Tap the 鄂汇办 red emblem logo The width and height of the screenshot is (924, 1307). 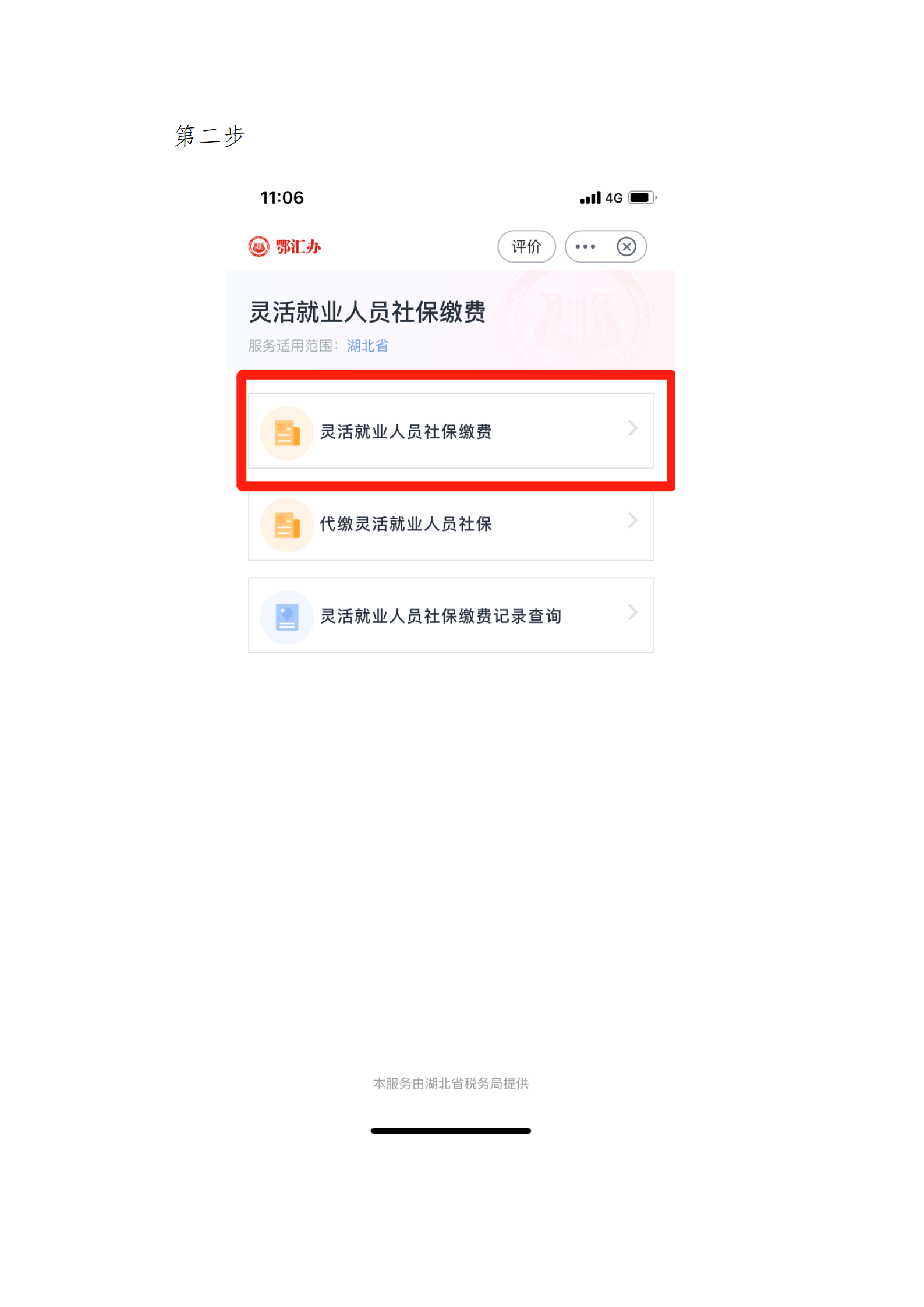pyautogui.click(x=259, y=247)
